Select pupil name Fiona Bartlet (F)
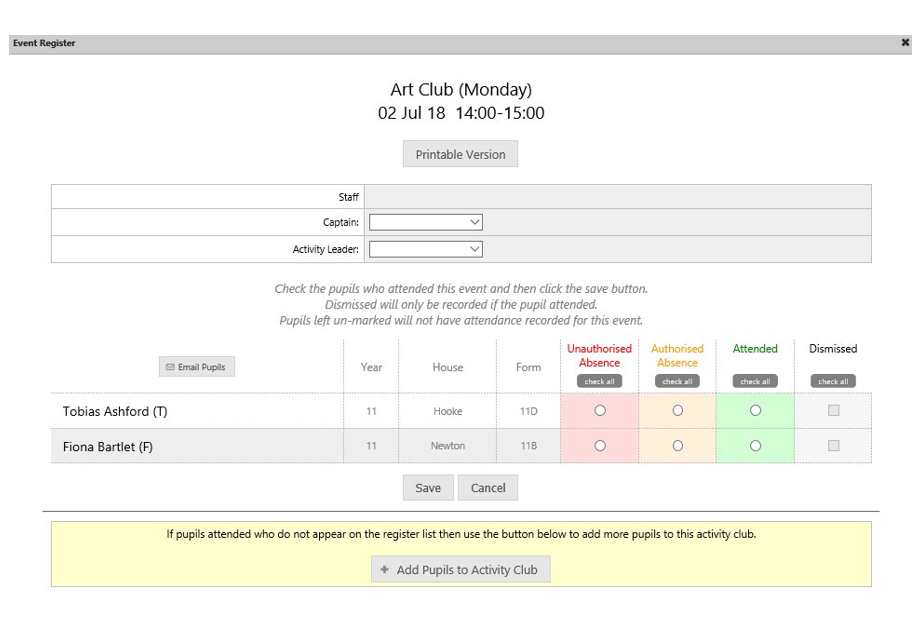Viewport: 920px width, 625px height. tap(108, 447)
